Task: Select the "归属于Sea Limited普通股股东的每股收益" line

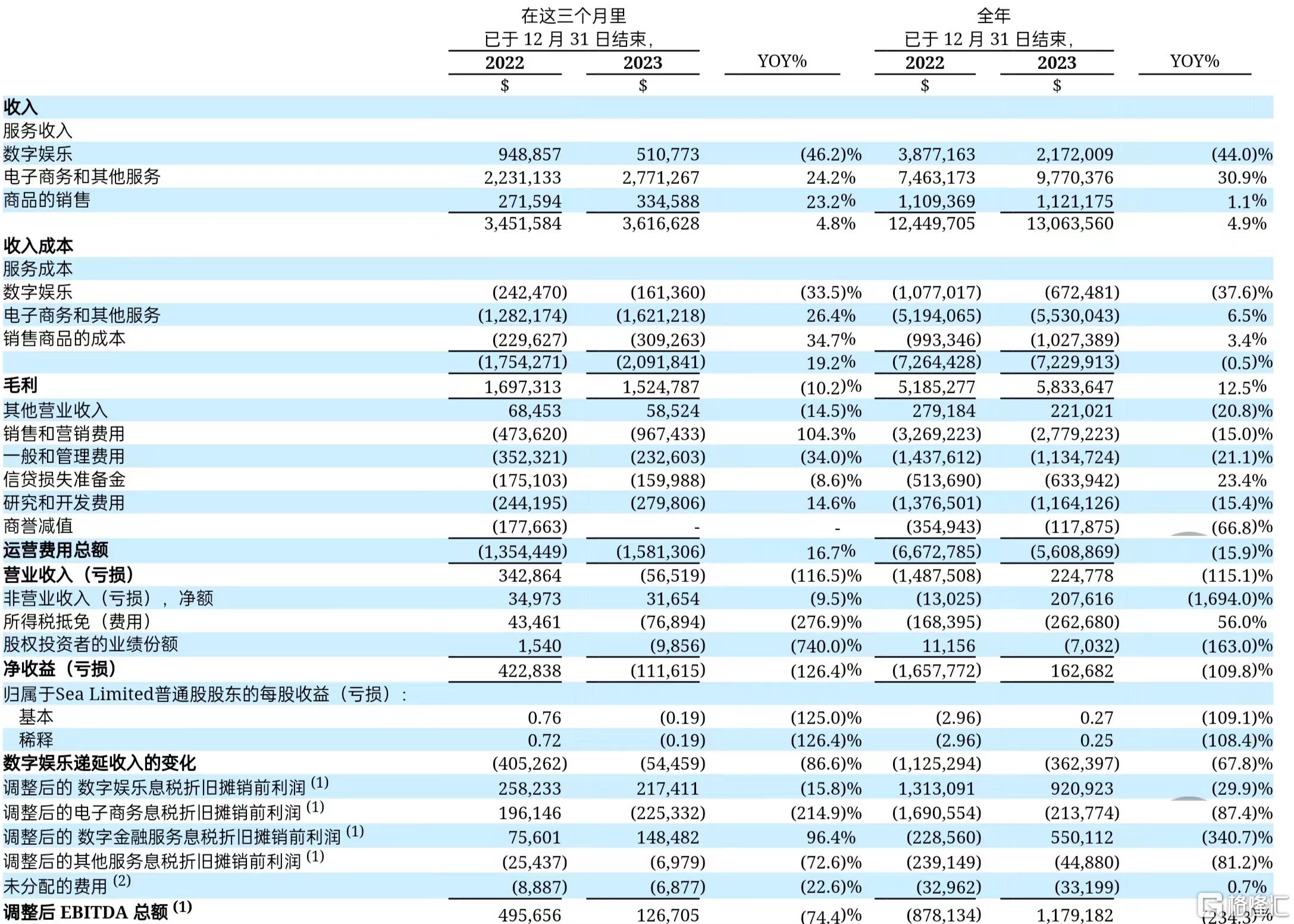Action: pyautogui.click(x=205, y=694)
